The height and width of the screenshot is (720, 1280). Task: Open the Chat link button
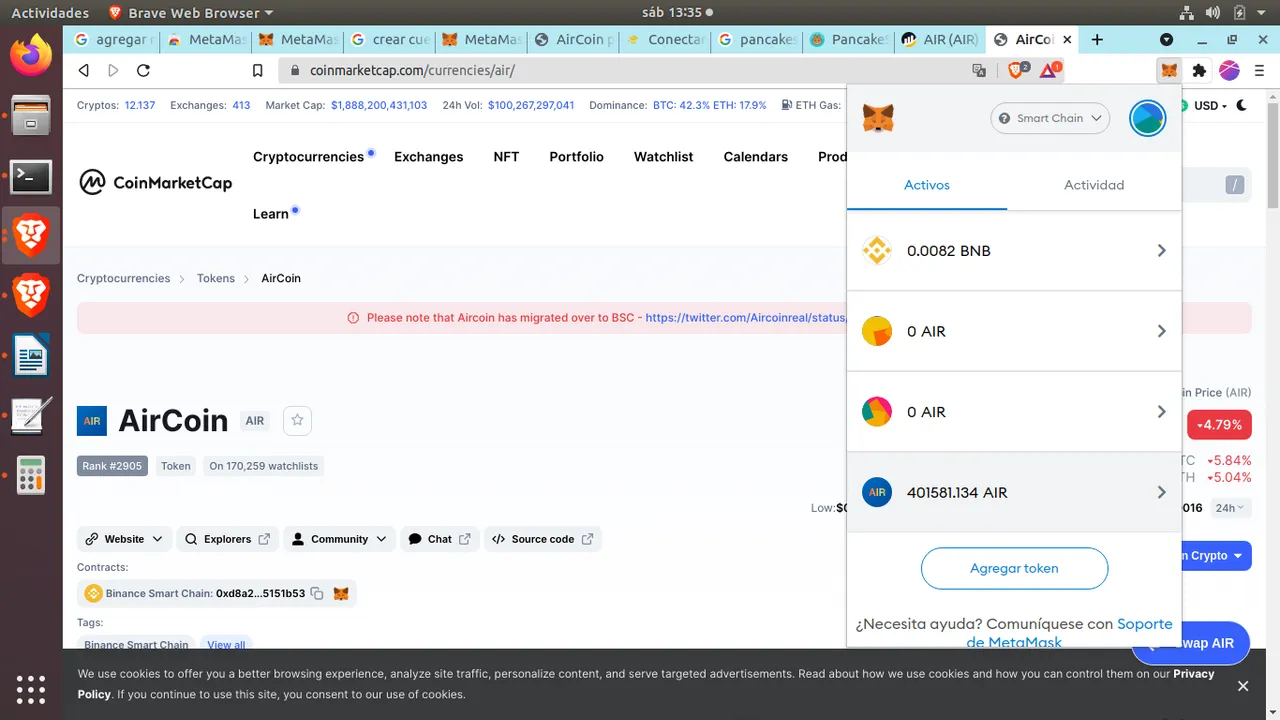pyautogui.click(x=440, y=539)
